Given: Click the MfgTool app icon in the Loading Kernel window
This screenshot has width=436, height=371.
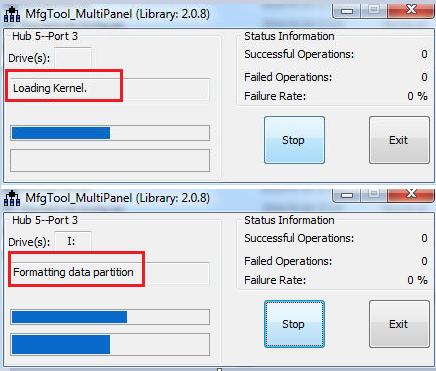Looking at the screenshot, I should [x=12, y=14].
